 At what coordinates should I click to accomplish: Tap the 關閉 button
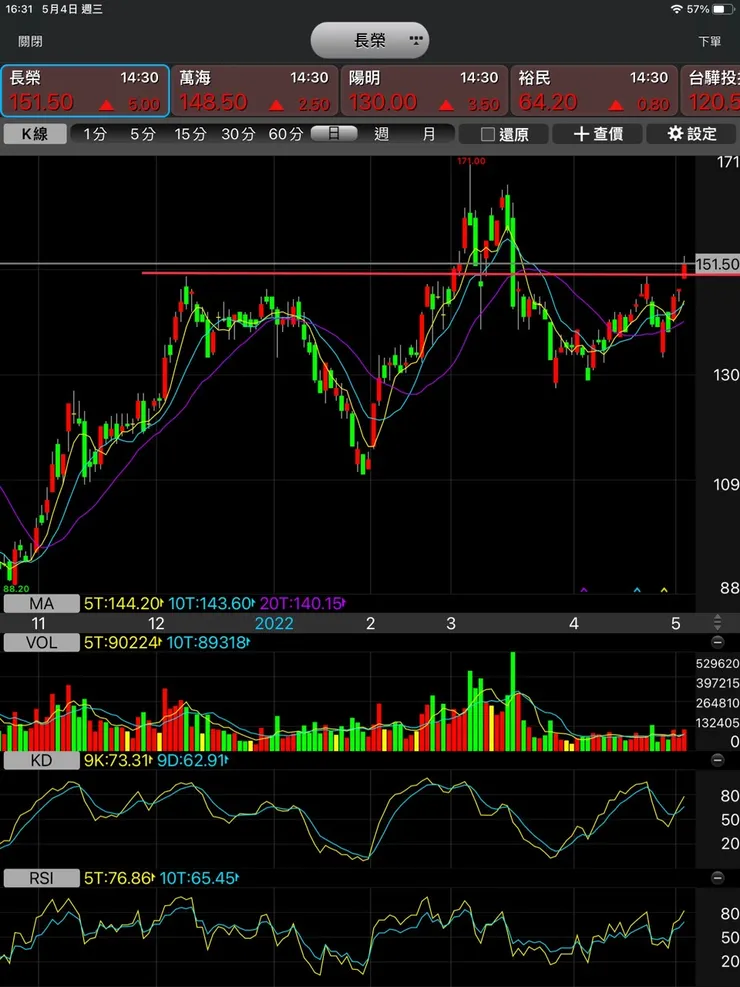[30, 42]
